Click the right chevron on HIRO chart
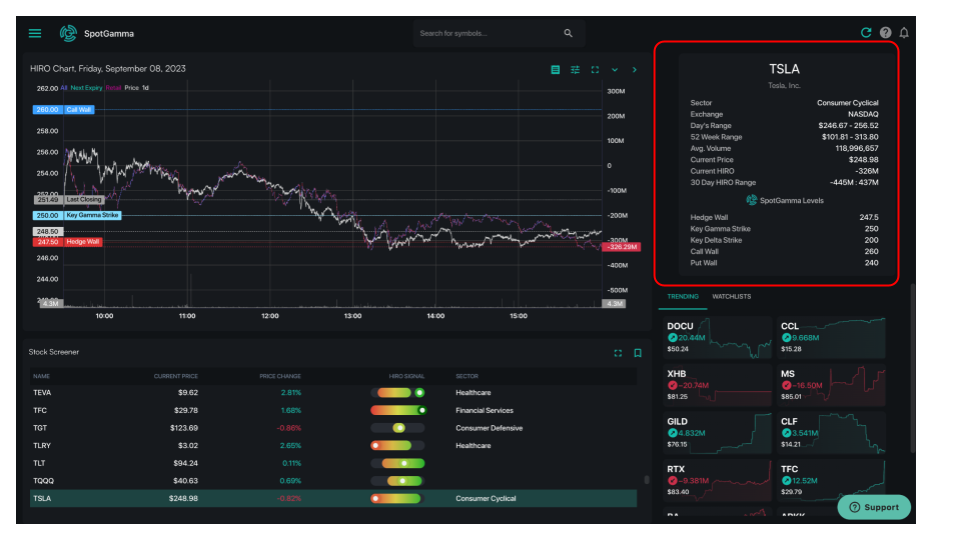The image size is (960, 540). point(634,70)
